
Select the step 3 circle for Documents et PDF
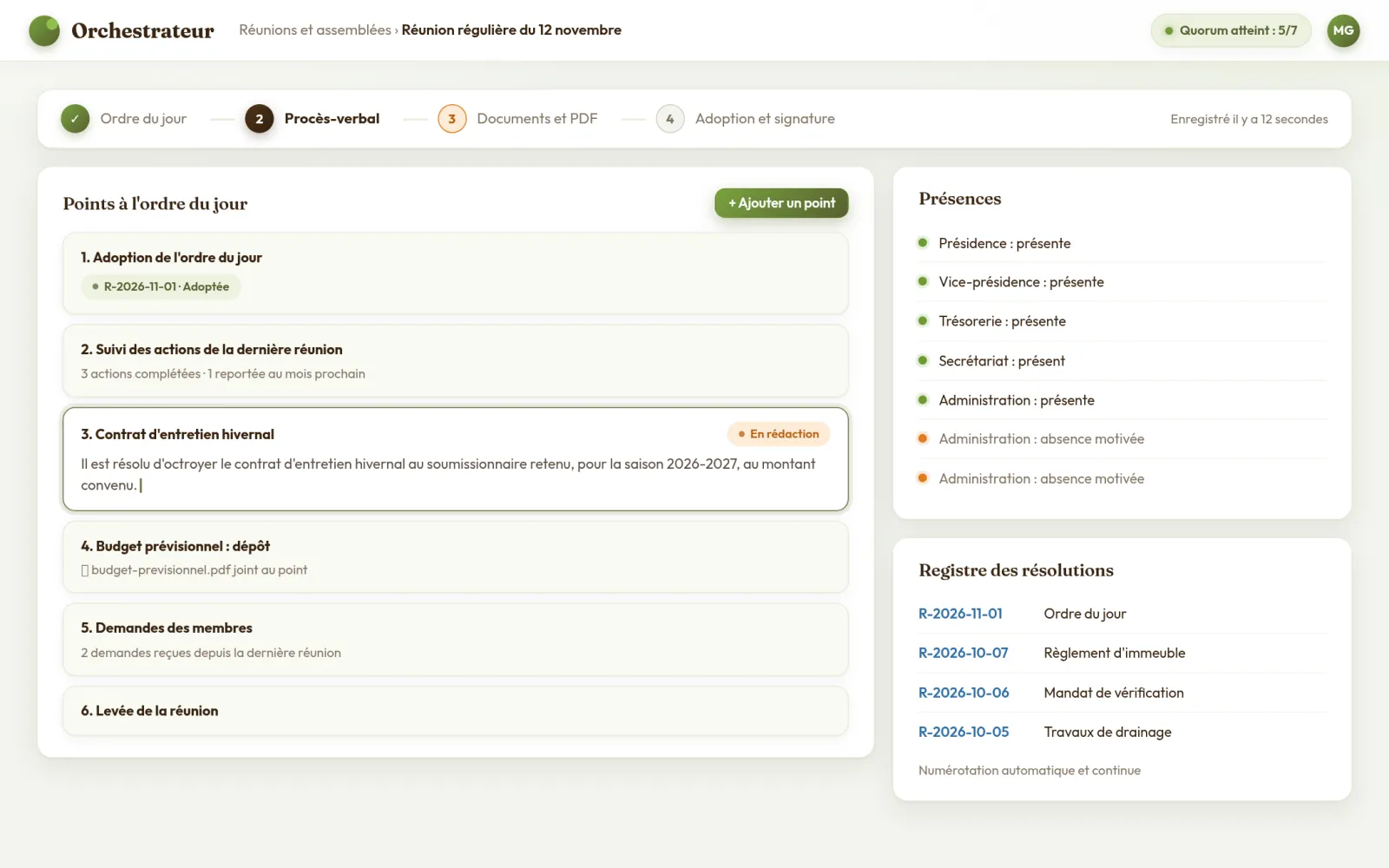452,119
